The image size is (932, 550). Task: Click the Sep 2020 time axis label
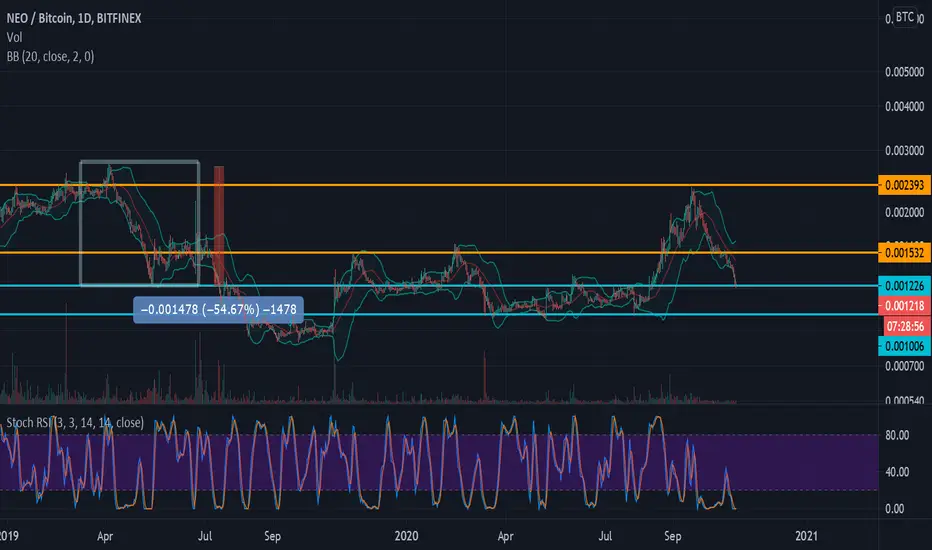(x=673, y=536)
